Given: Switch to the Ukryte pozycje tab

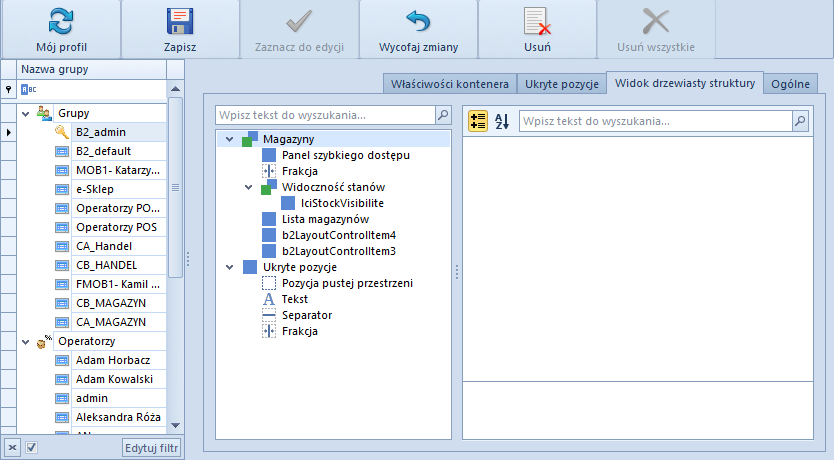Looking at the screenshot, I should pos(562,84).
